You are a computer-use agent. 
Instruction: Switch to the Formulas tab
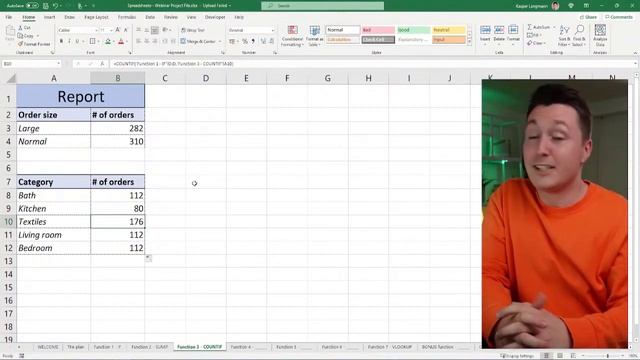point(127,17)
